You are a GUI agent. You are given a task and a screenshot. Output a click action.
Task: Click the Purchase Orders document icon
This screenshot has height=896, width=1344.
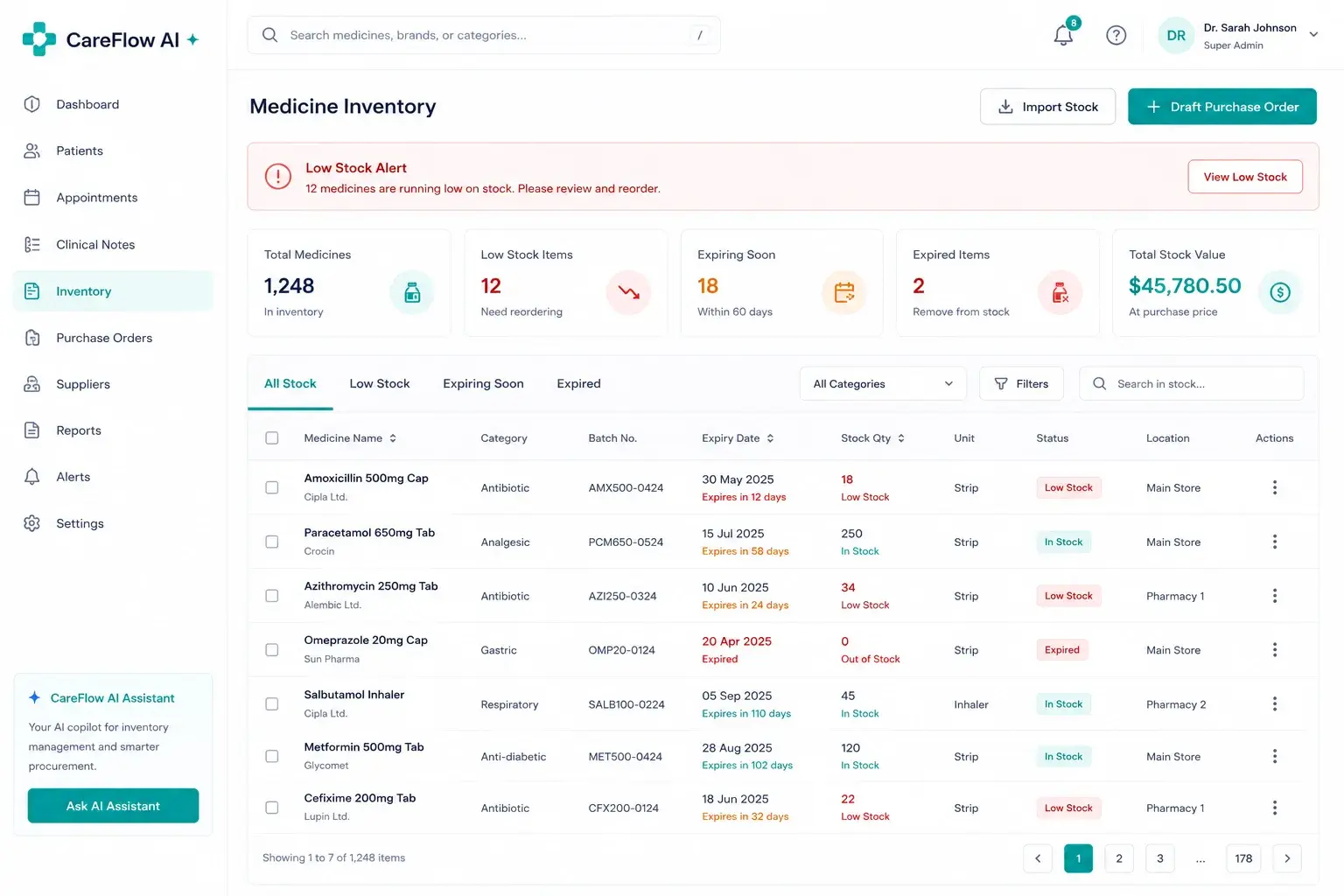click(32, 338)
